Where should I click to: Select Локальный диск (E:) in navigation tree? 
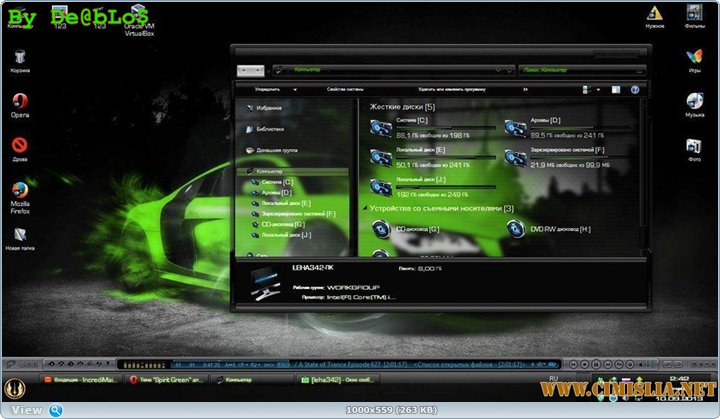(x=281, y=203)
